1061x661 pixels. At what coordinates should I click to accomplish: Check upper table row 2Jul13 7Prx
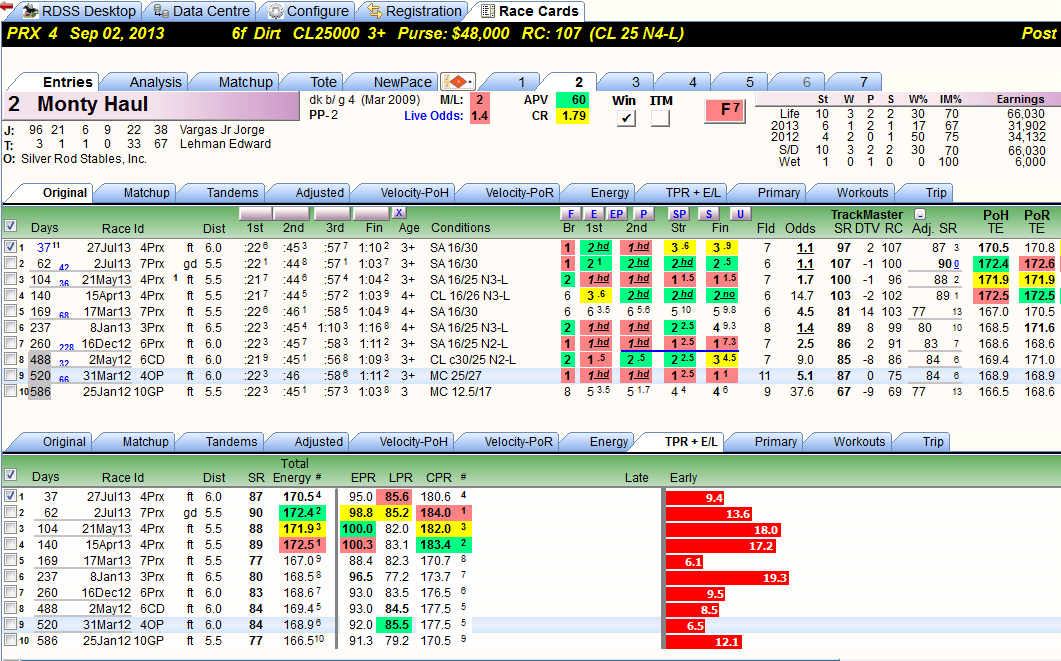click(x=10, y=263)
